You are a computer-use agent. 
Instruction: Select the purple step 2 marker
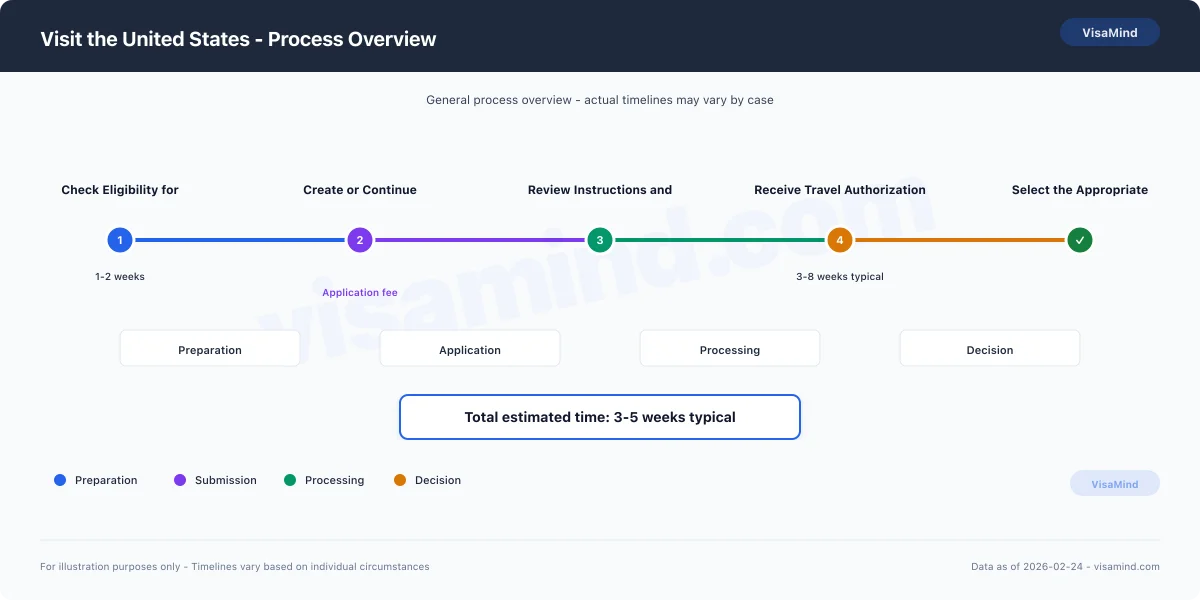[360, 240]
